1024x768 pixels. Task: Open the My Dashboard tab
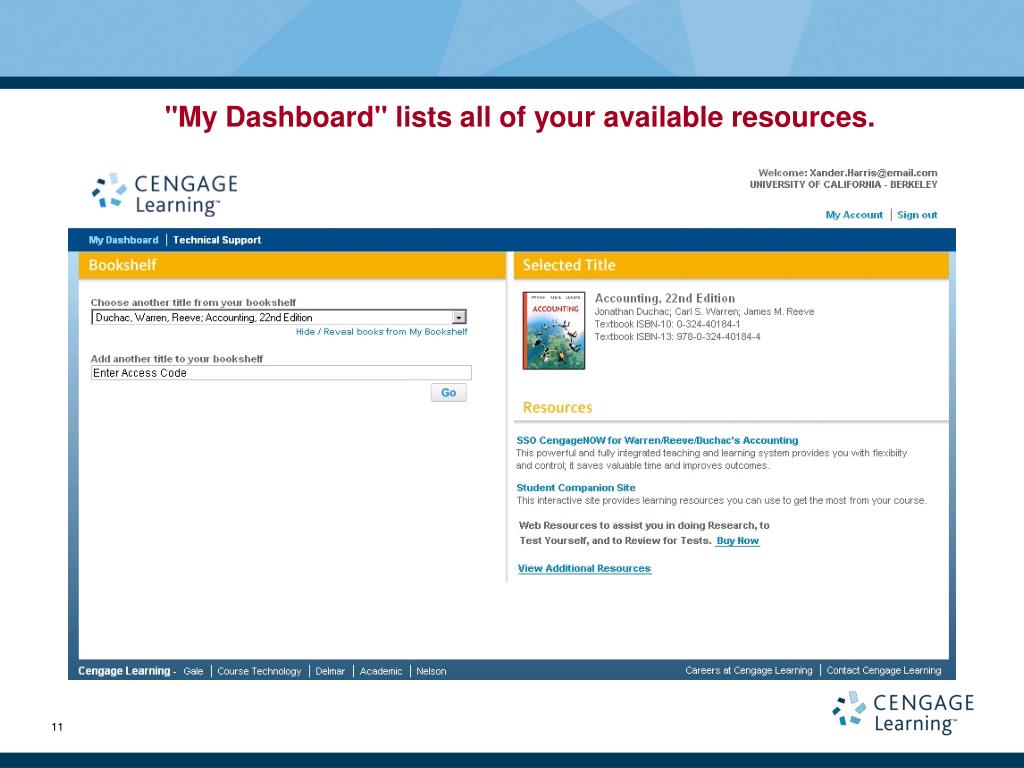coord(123,240)
